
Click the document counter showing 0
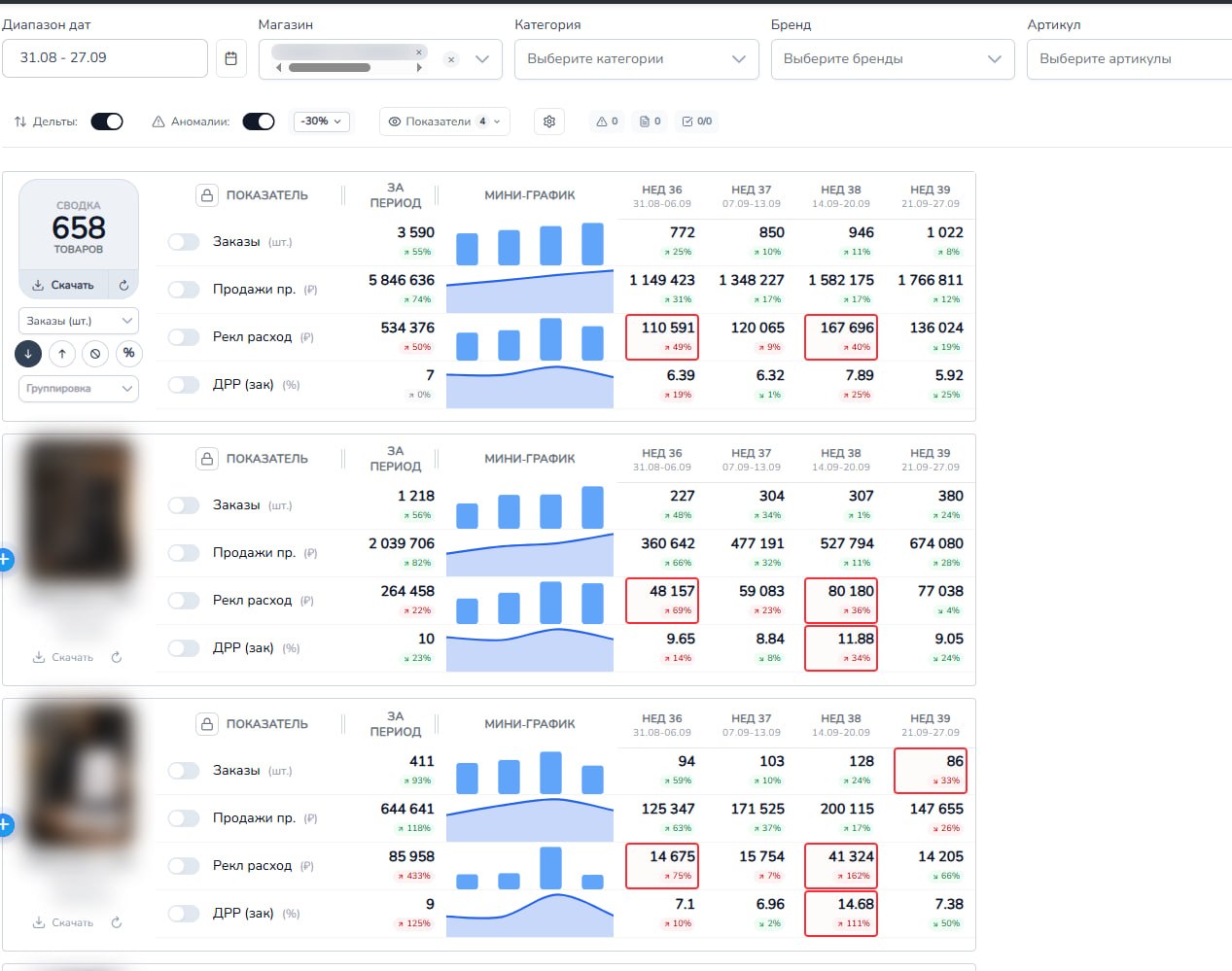[x=651, y=121]
